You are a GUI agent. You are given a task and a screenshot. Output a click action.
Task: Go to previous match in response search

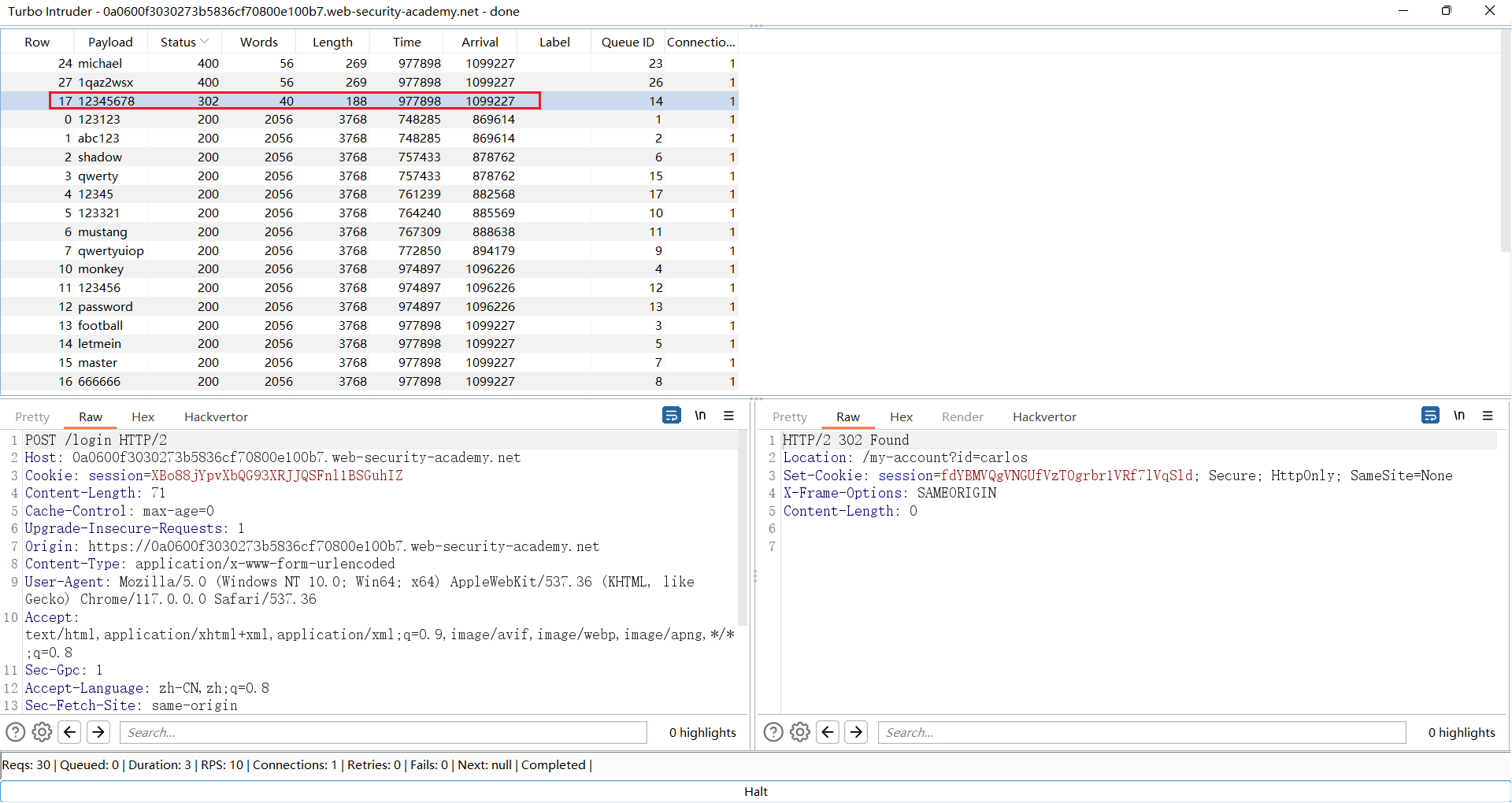coord(828,732)
